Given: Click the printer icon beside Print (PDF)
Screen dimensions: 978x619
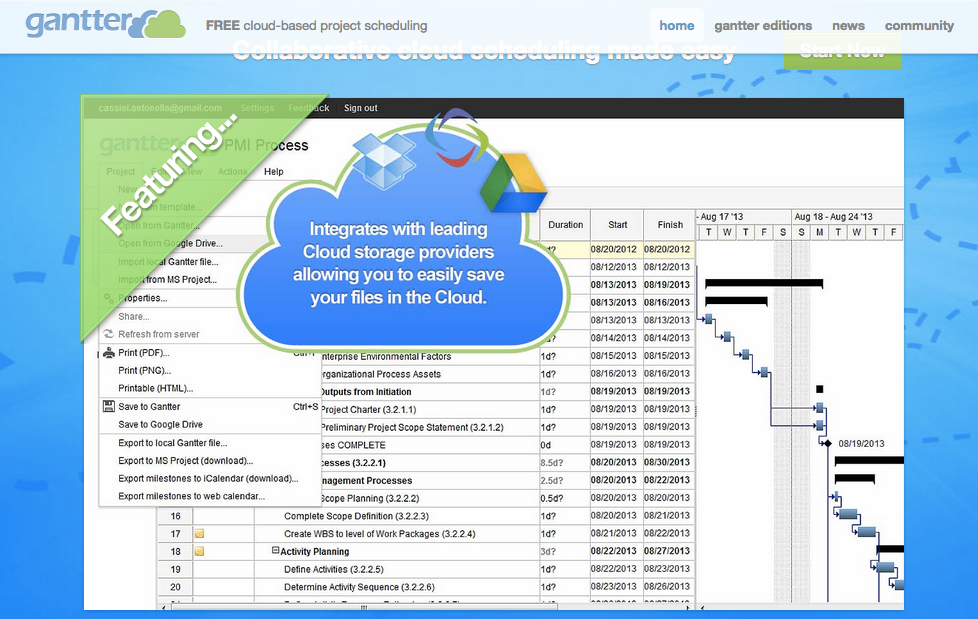Looking at the screenshot, I should 109,353.
